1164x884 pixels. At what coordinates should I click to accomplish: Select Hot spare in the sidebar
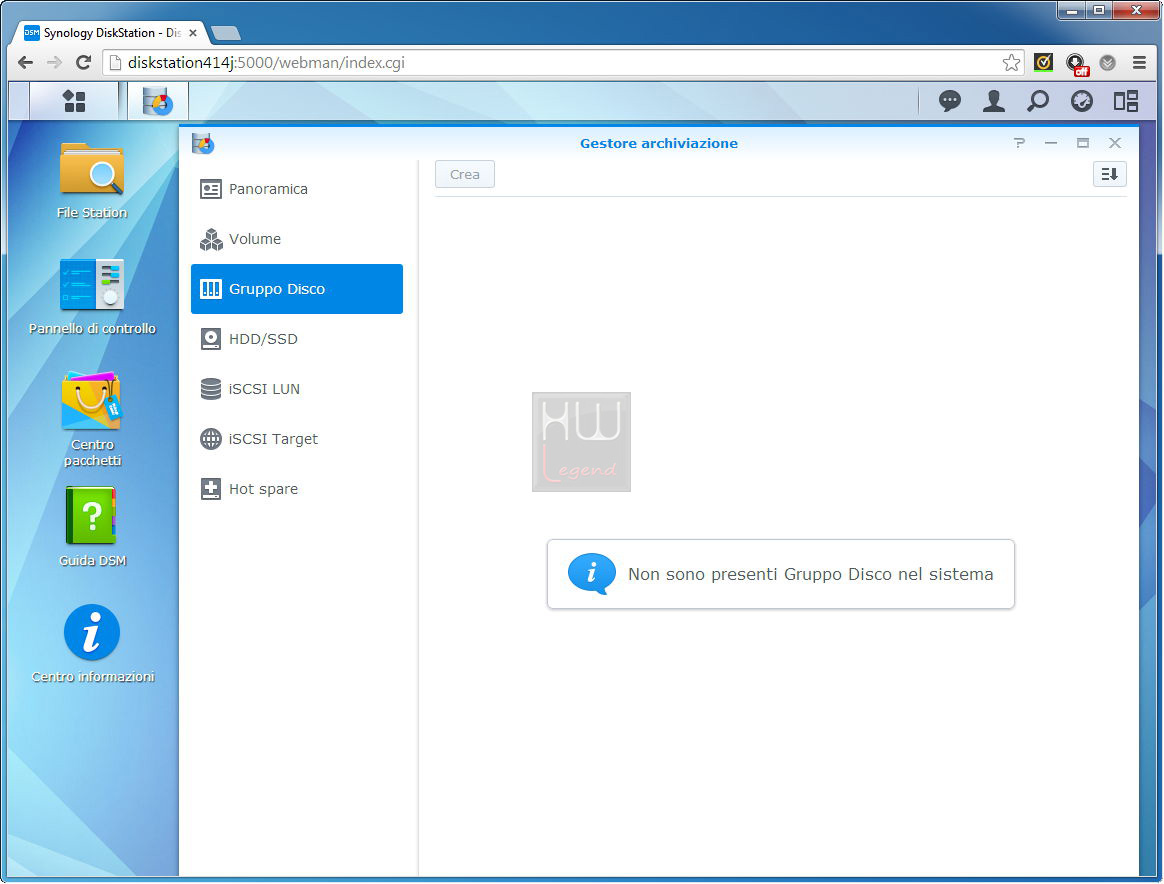(x=297, y=489)
